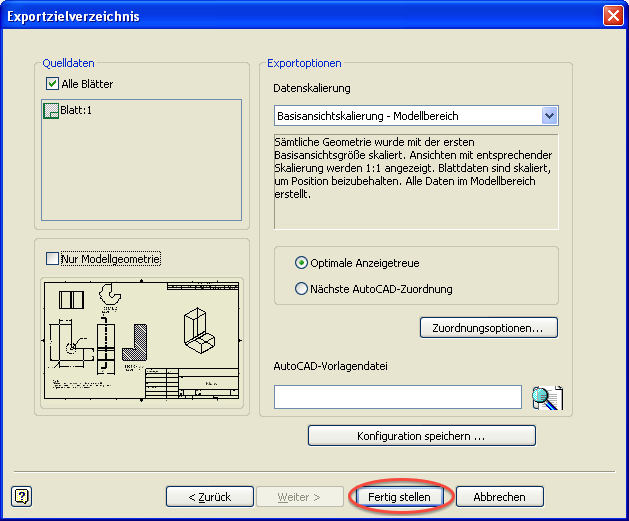Click the scaling description text box

(x=415, y=180)
